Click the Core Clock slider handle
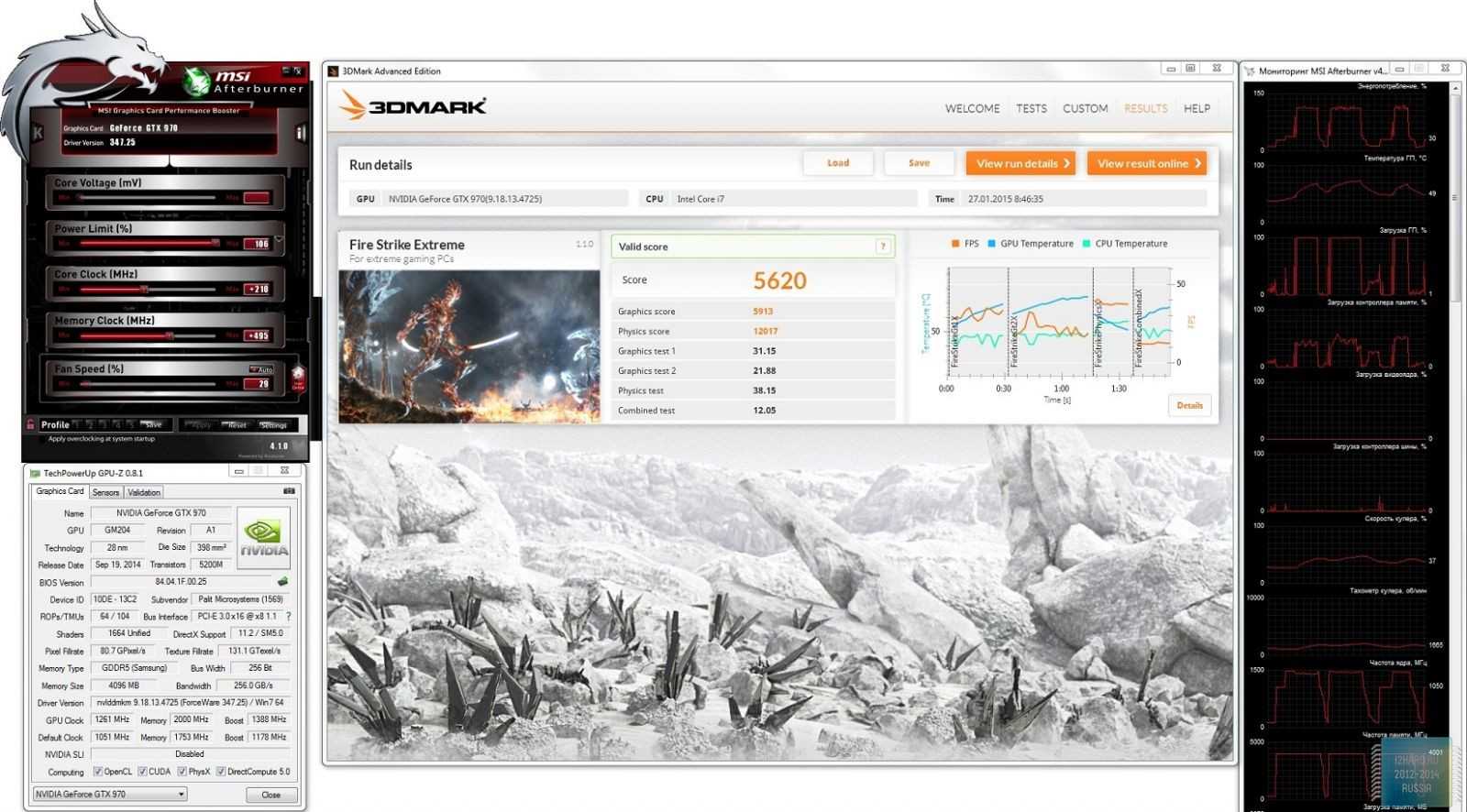This screenshot has height=812, width=1467. (x=144, y=290)
